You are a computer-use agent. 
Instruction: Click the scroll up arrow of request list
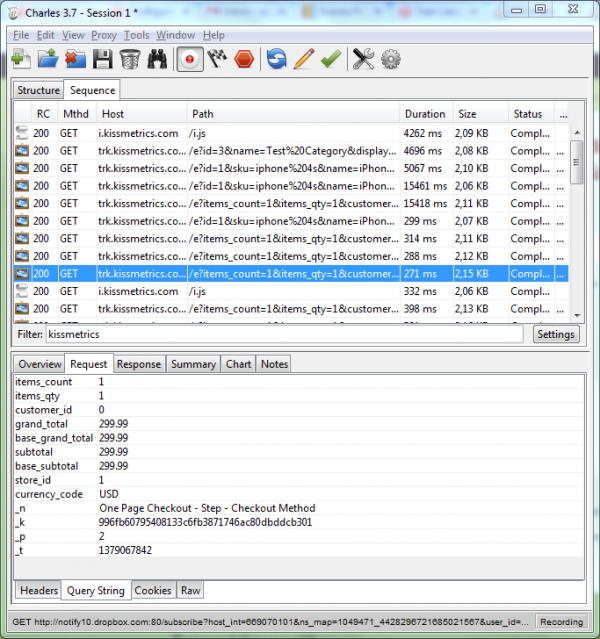tap(577, 132)
